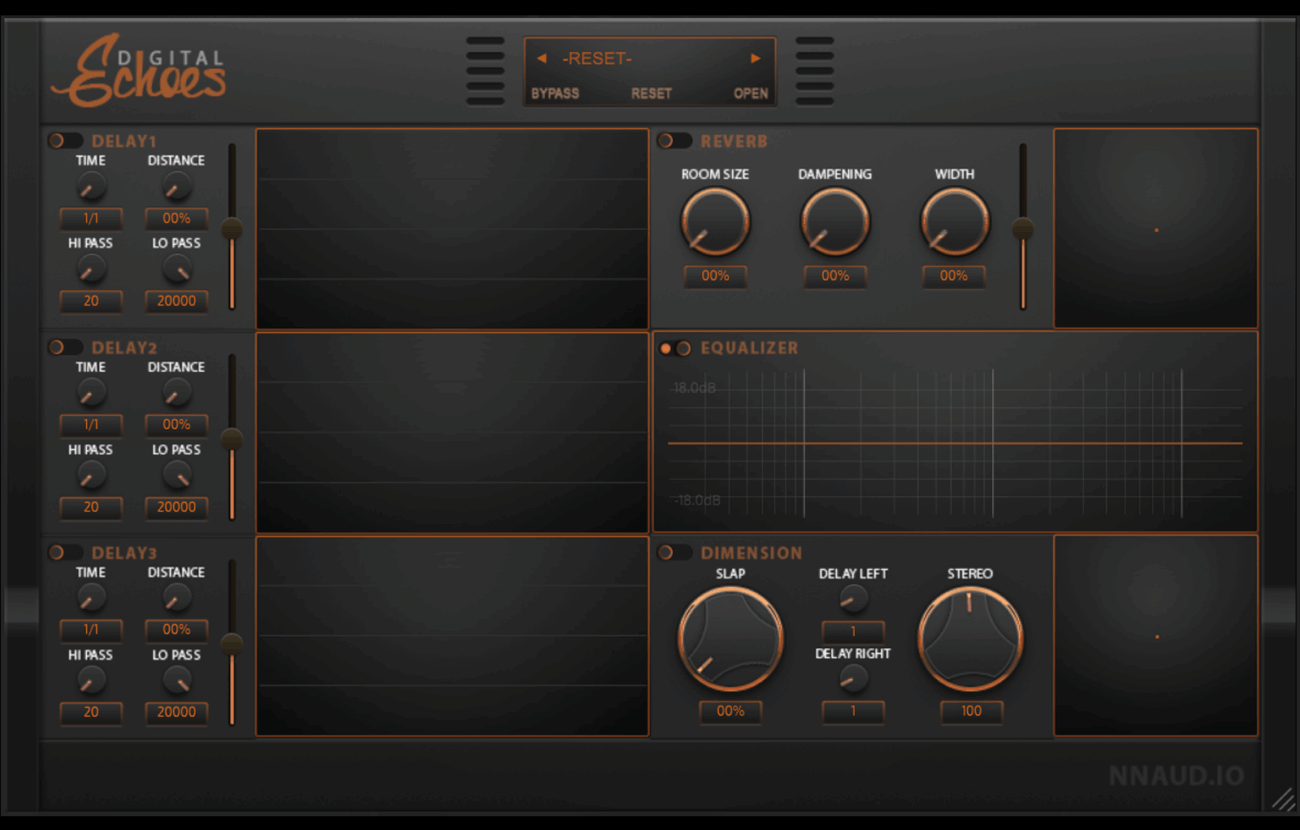This screenshot has width=1300, height=830.
Task: Turn on the Reverb toggle switch
Action: tap(674, 141)
